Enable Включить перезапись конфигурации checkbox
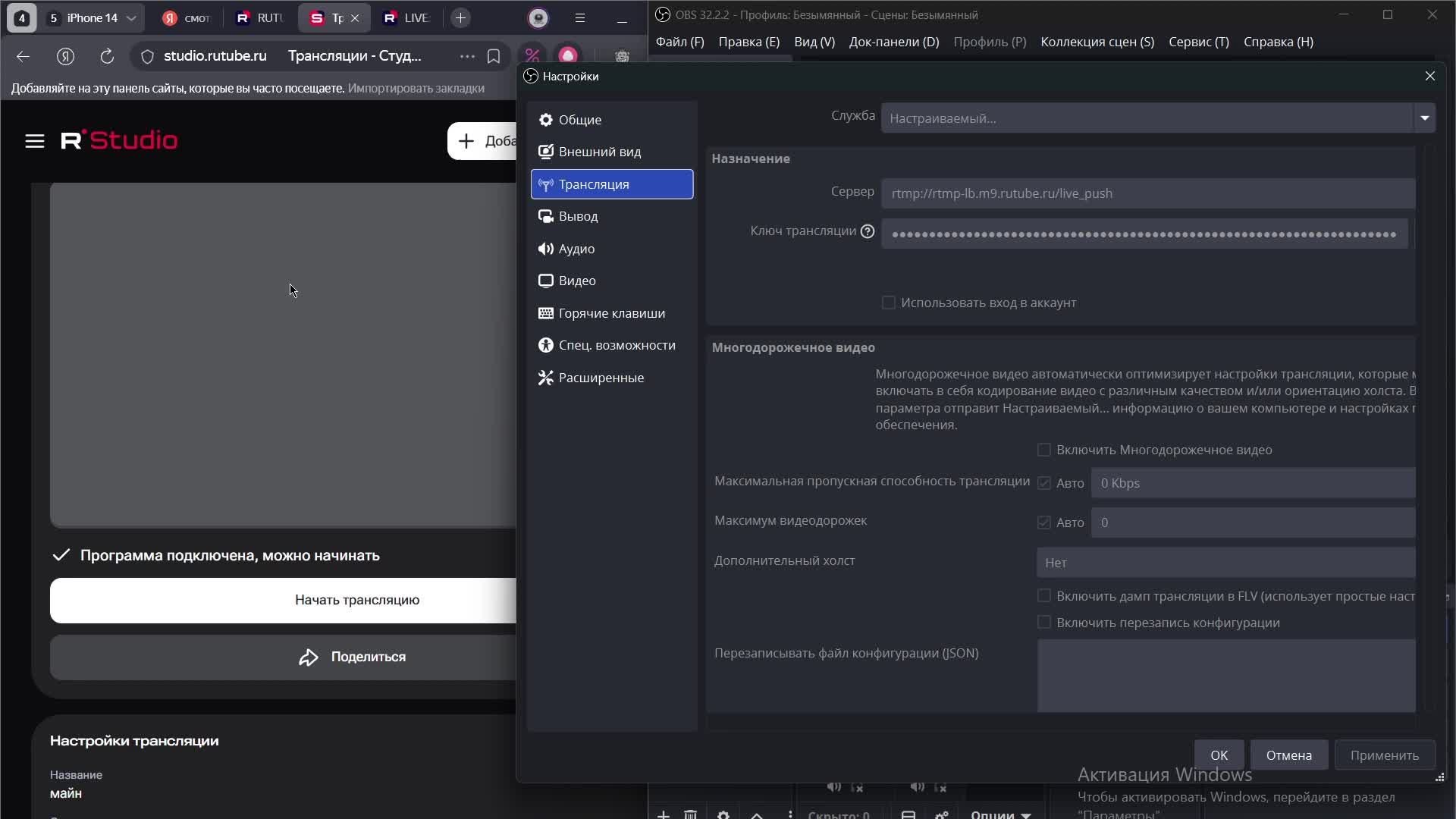The width and height of the screenshot is (1456, 819). pyautogui.click(x=1044, y=623)
